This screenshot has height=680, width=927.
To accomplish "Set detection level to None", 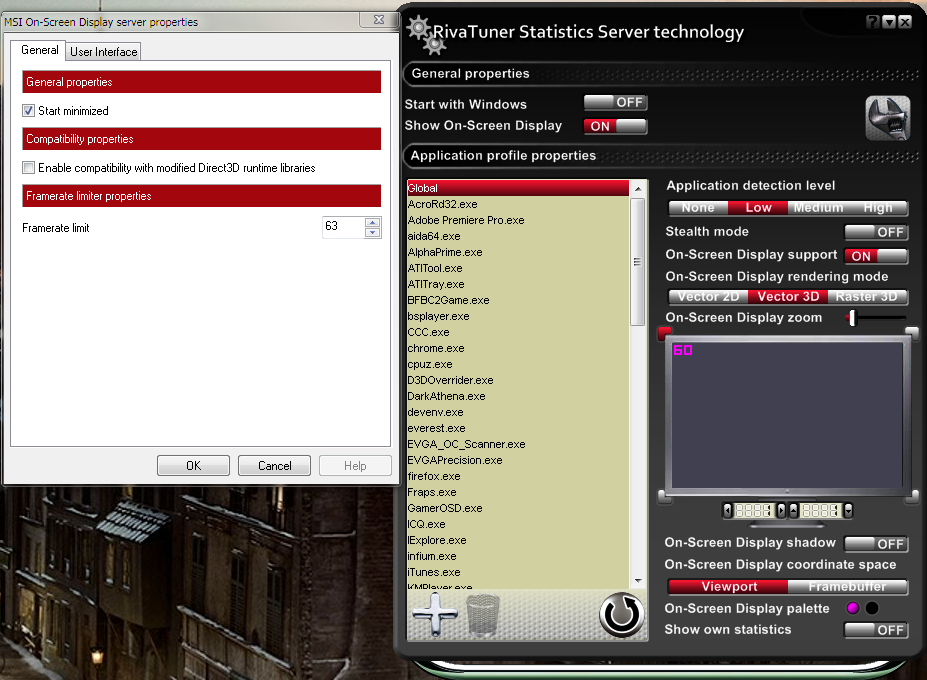I will point(698,208).
